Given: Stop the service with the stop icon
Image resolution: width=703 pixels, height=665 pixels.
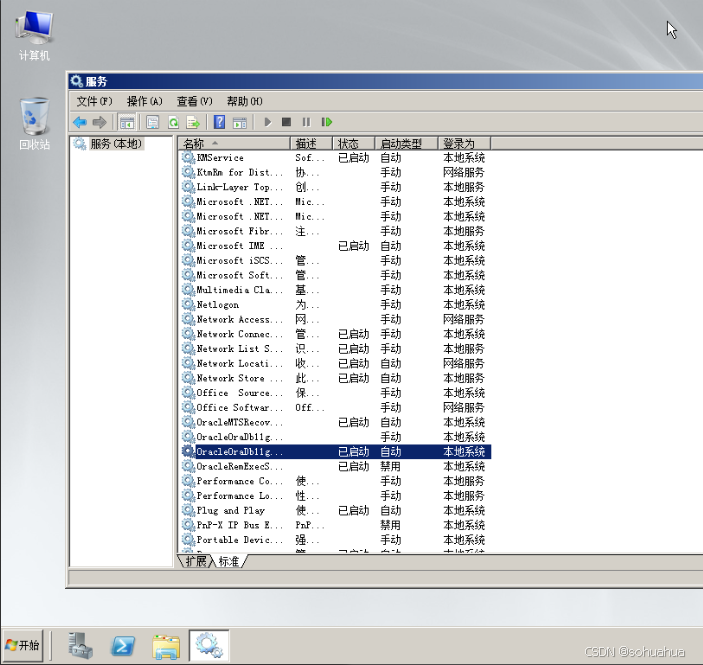Looking at the screenshot, I should tap(286, 122).
